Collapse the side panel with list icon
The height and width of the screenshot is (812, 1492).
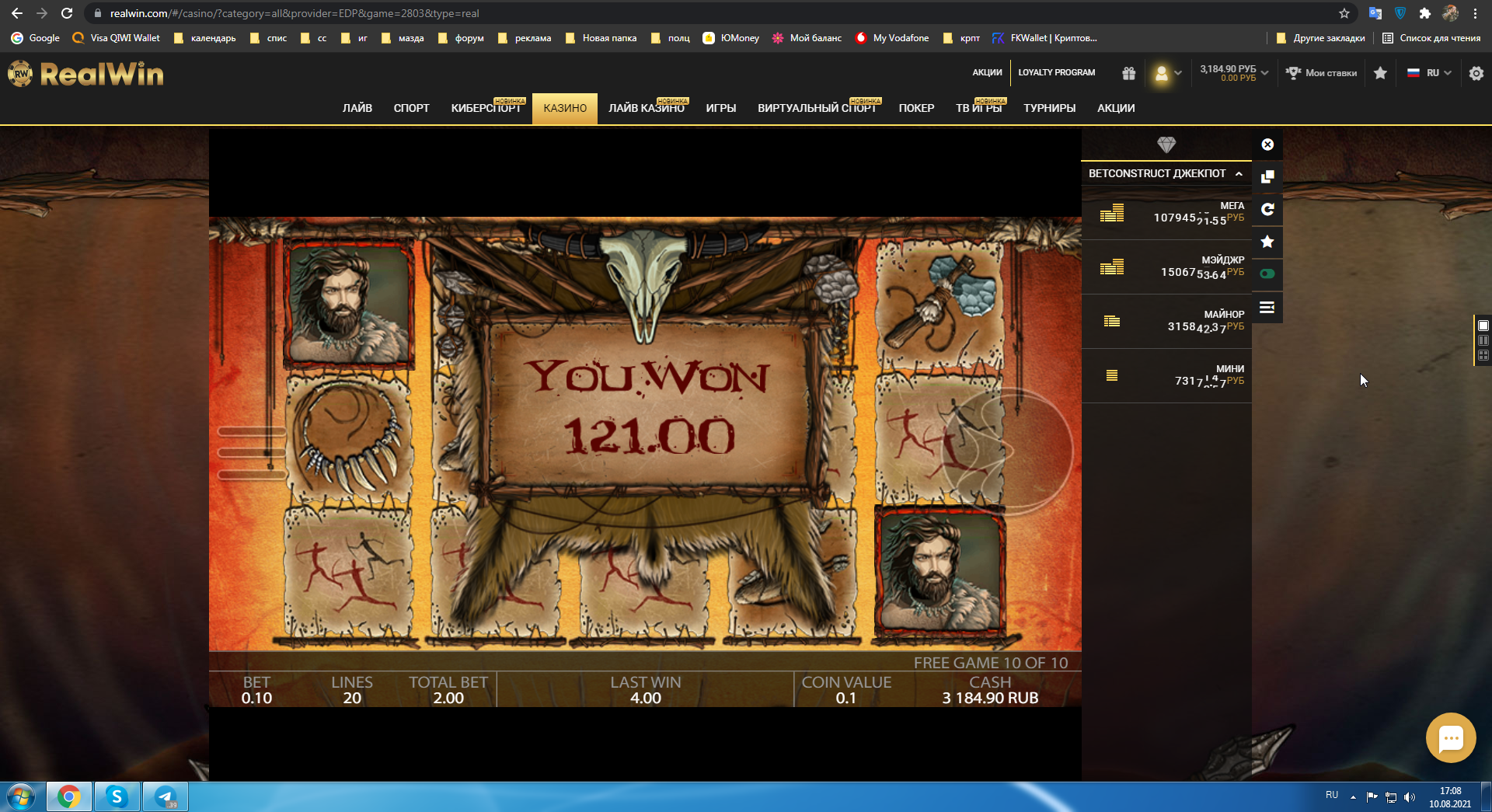click(x=1267, y=308)
